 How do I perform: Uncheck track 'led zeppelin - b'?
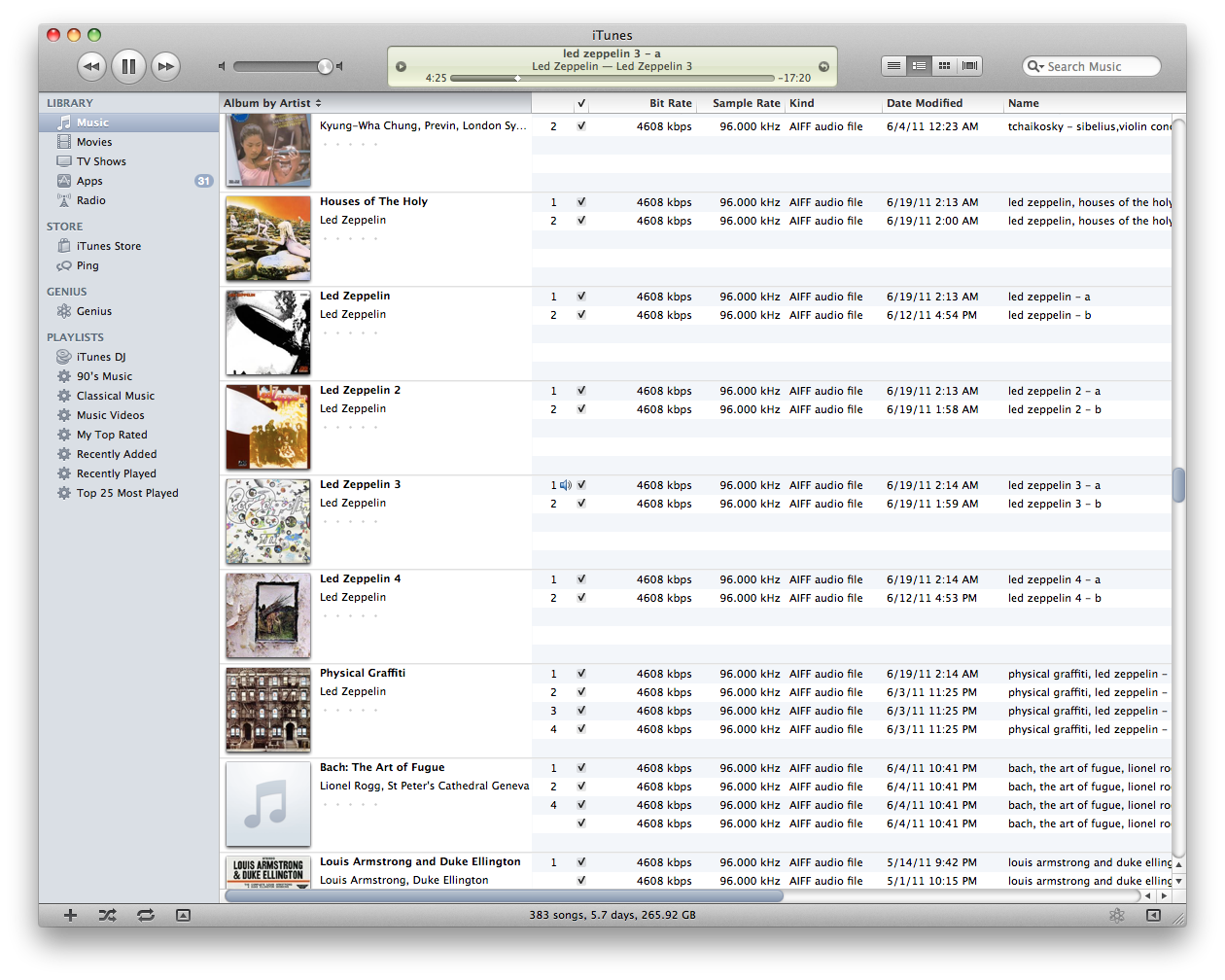[x=581, y=315]
